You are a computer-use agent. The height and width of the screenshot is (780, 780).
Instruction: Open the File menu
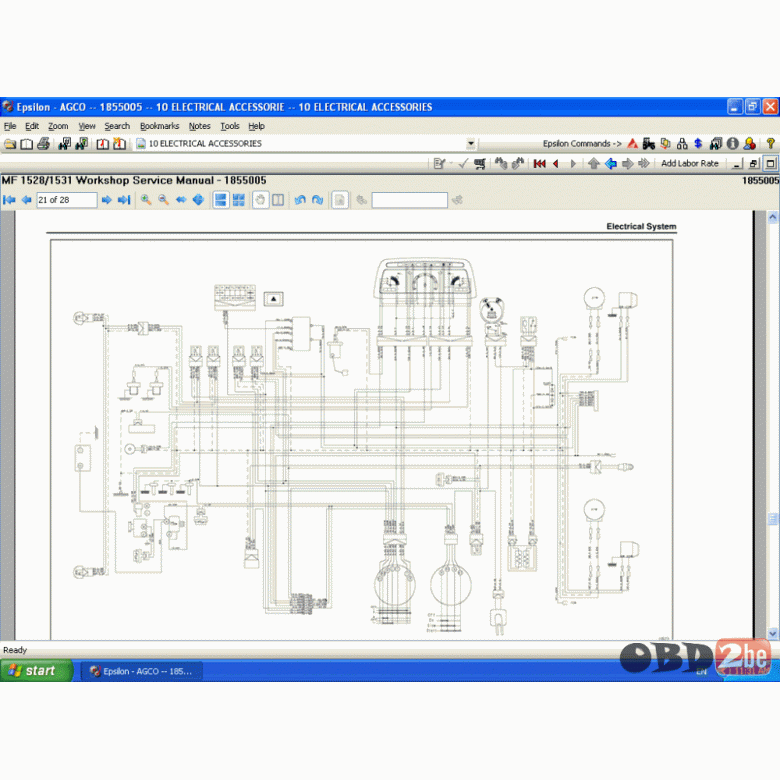pyautogui.click(x=10, y=126)
